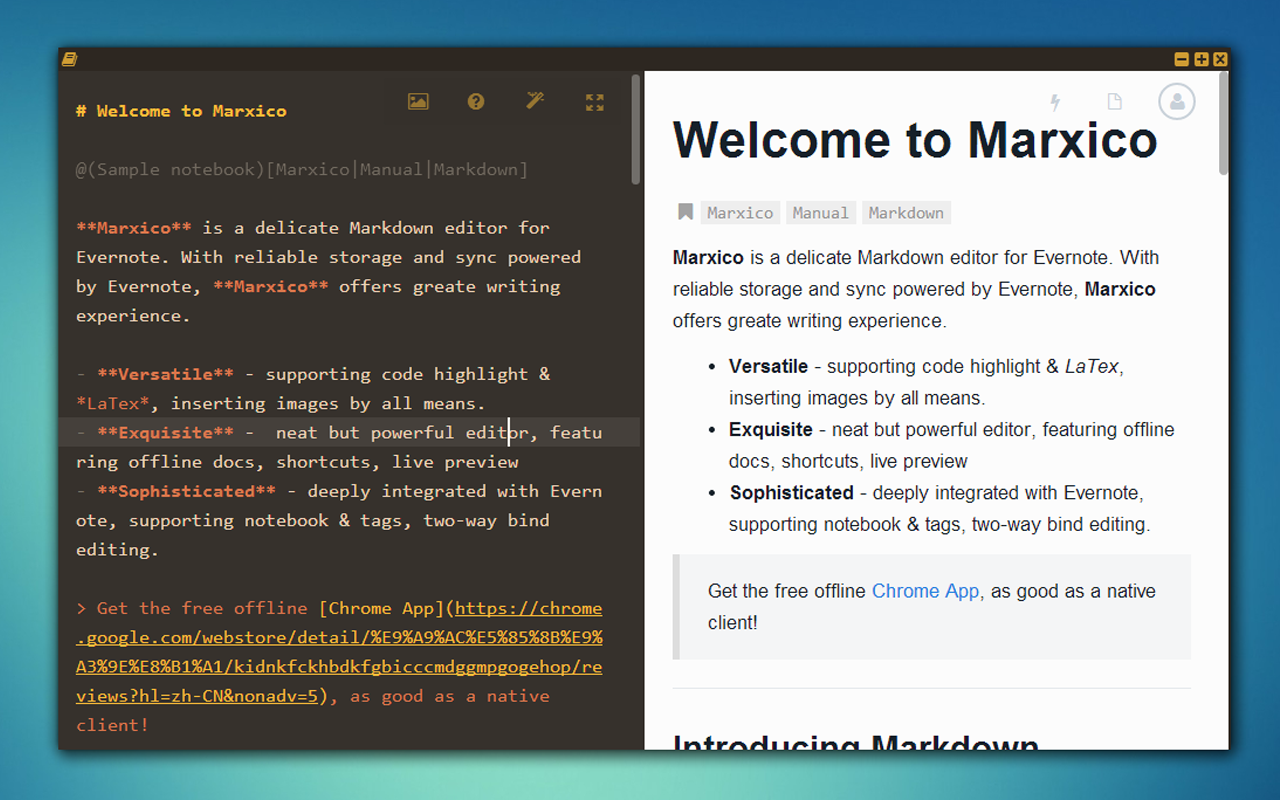Close the Marxico window

click(x=1220, y=60)
